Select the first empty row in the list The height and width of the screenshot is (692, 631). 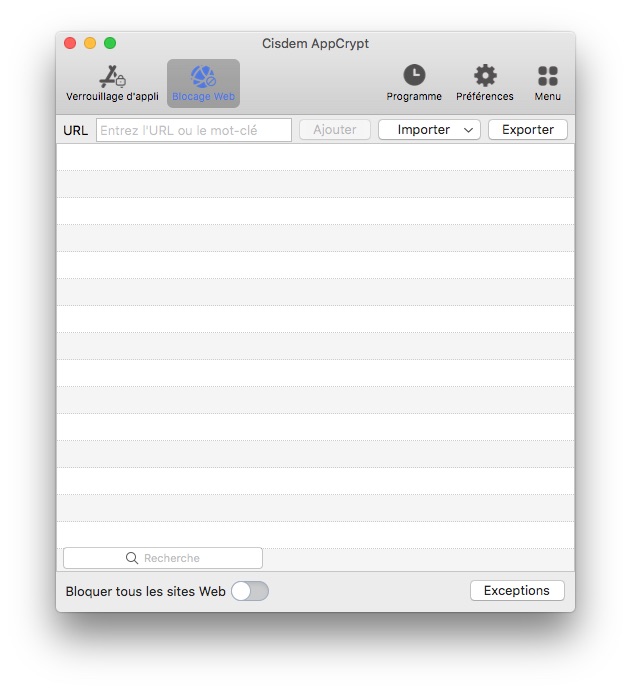(x=315, y=157)
